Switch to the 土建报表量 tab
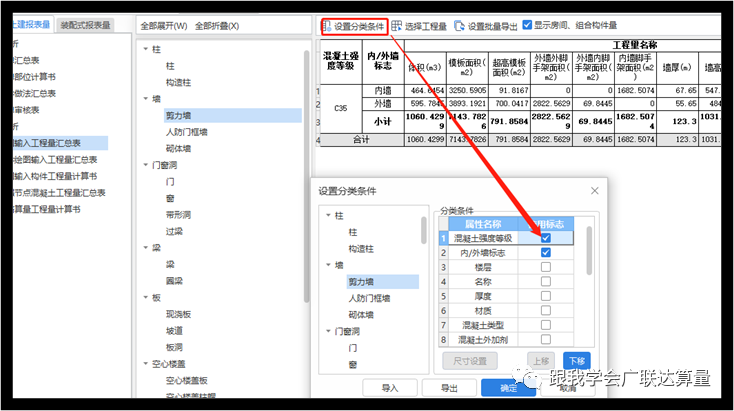This screenshot has width=734, height=411. coord(32,25)
